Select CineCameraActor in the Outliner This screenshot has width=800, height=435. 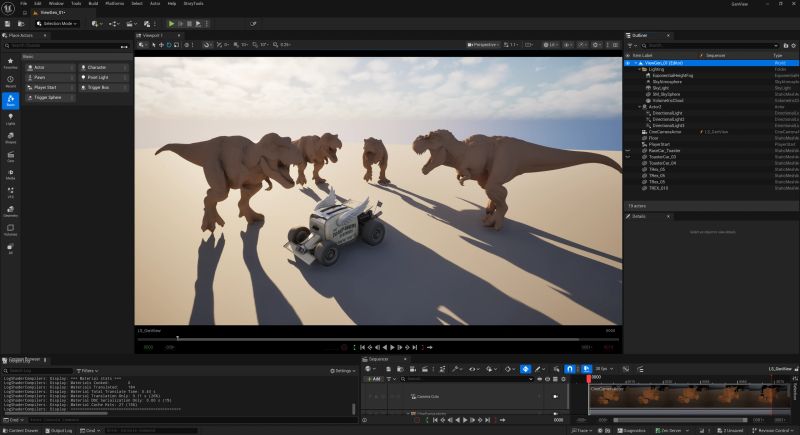click(x=665, y=132)
